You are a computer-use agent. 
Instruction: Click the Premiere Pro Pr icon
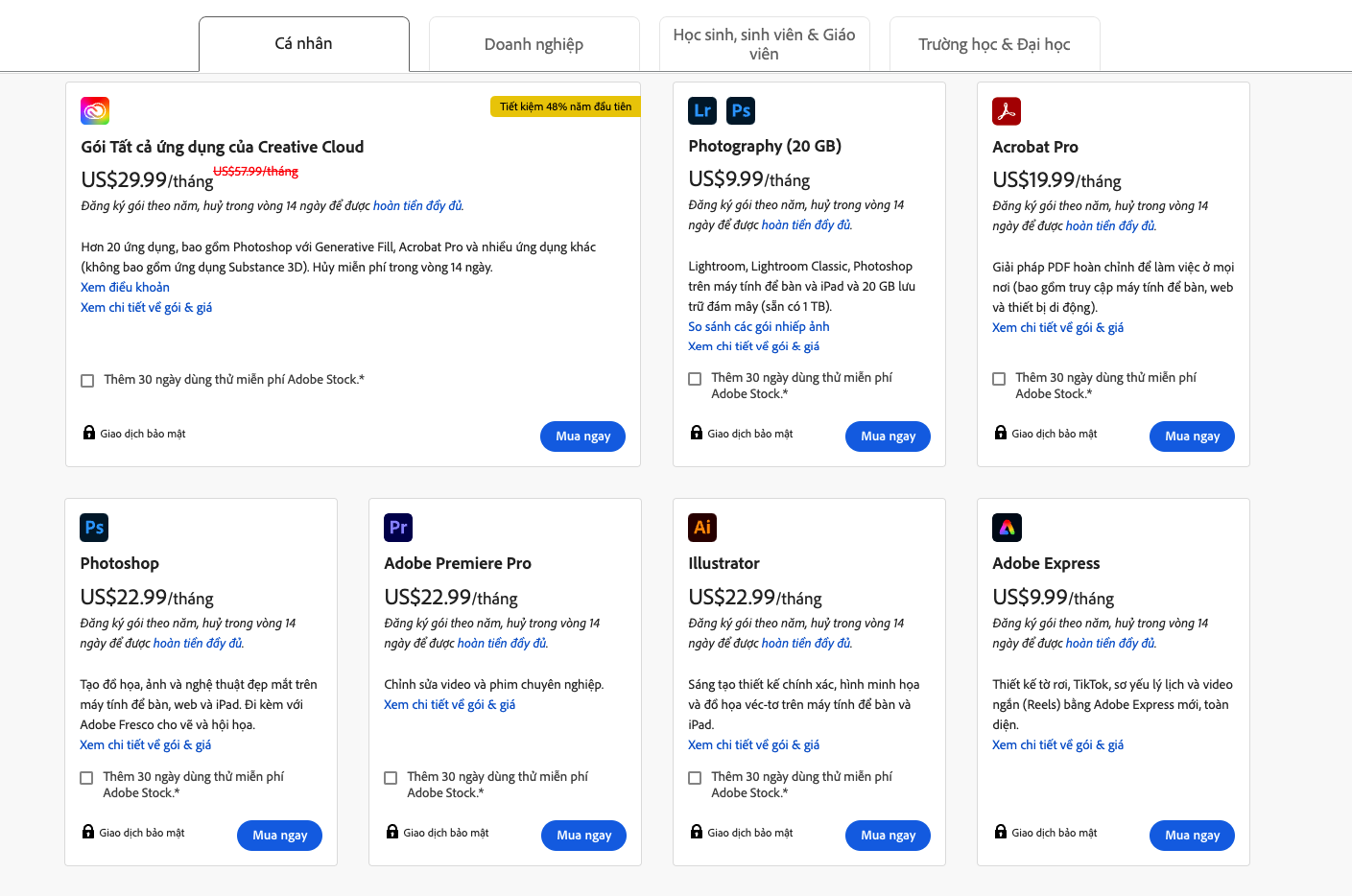point(398,528)
